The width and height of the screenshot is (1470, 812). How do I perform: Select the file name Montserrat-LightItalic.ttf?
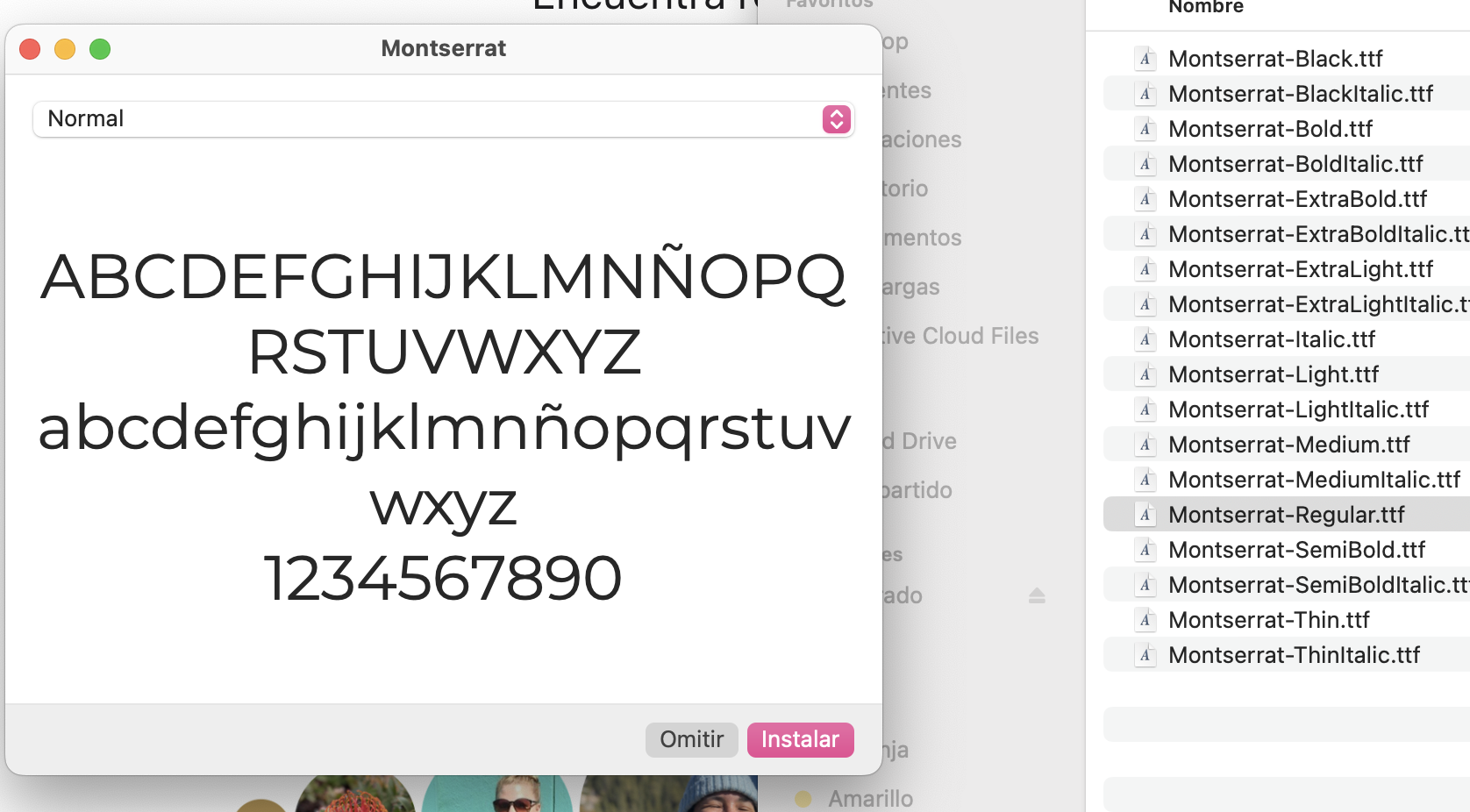[x=1299, y=410]
